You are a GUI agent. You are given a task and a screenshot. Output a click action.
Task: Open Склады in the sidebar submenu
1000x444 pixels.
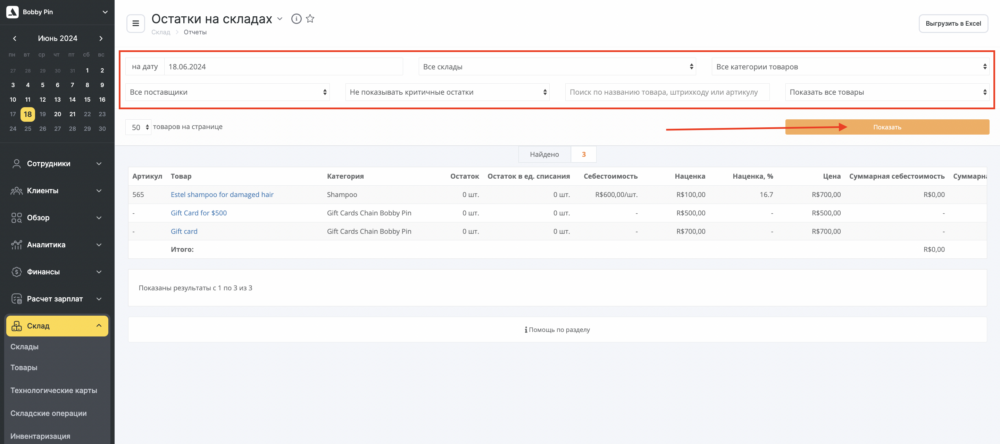pyautogui.click(x=24, y=346)
